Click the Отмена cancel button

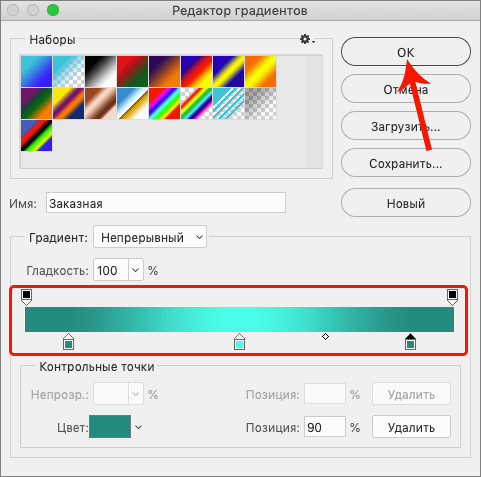click(x=406, y=89)
